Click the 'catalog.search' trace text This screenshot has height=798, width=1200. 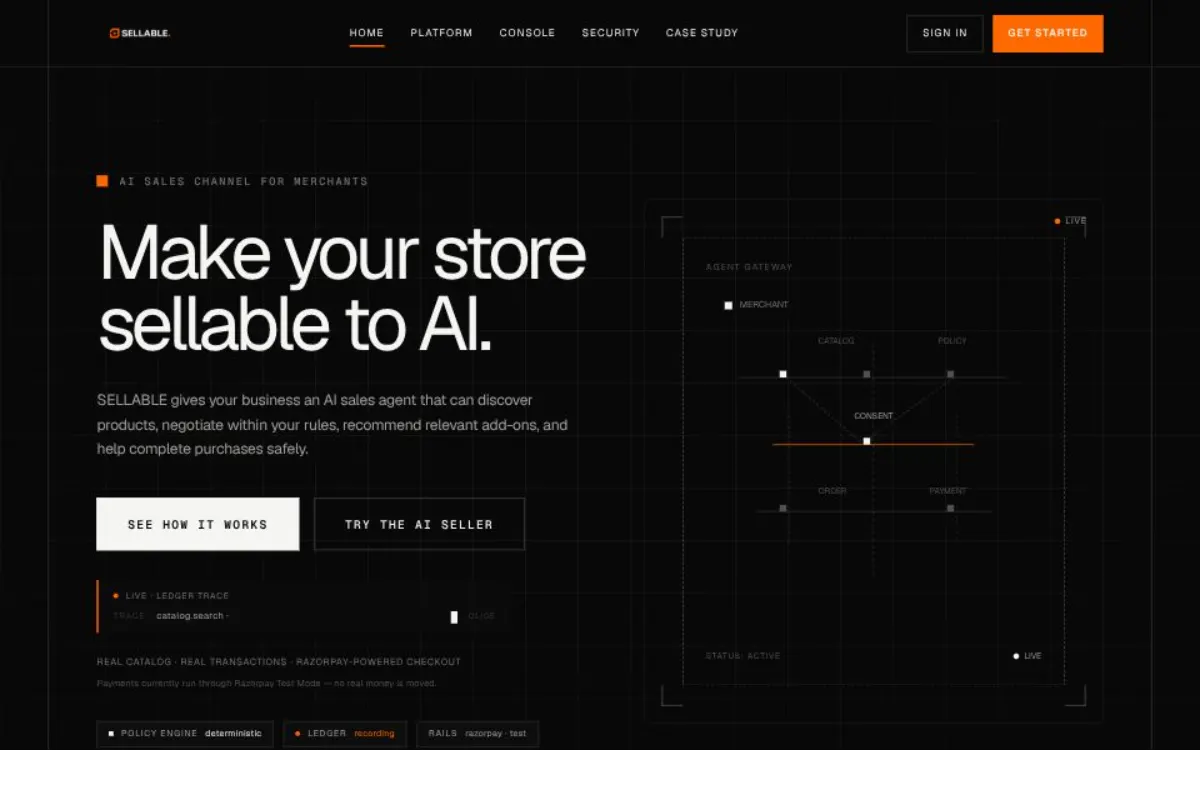[193, 616]
